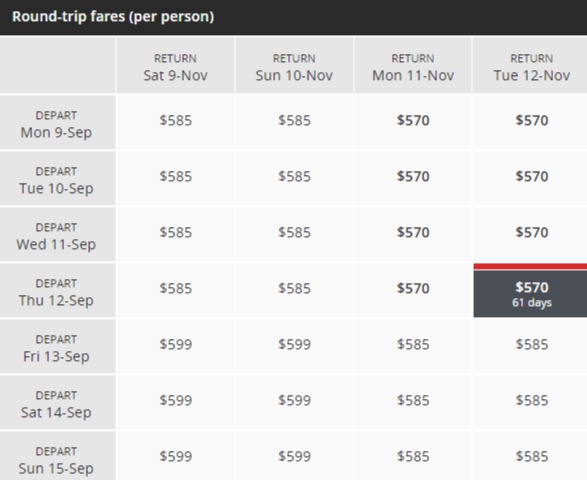
Task: Choose $585 fare Fri 13-Sep, return Tue 12-Nov
Action: [531, 344]
